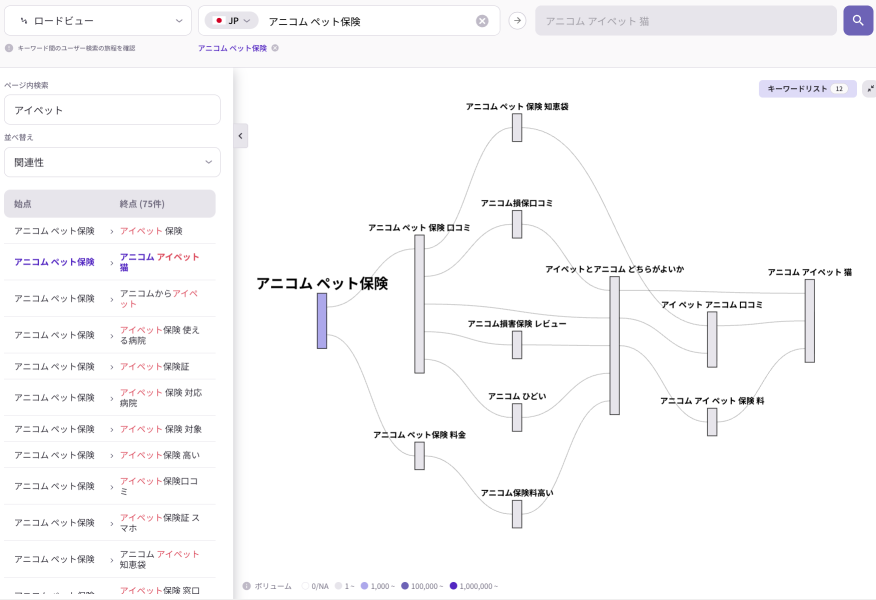Click the 始点 column header
The width and height of the screenshot is (876, 600).
click(23, 204)
